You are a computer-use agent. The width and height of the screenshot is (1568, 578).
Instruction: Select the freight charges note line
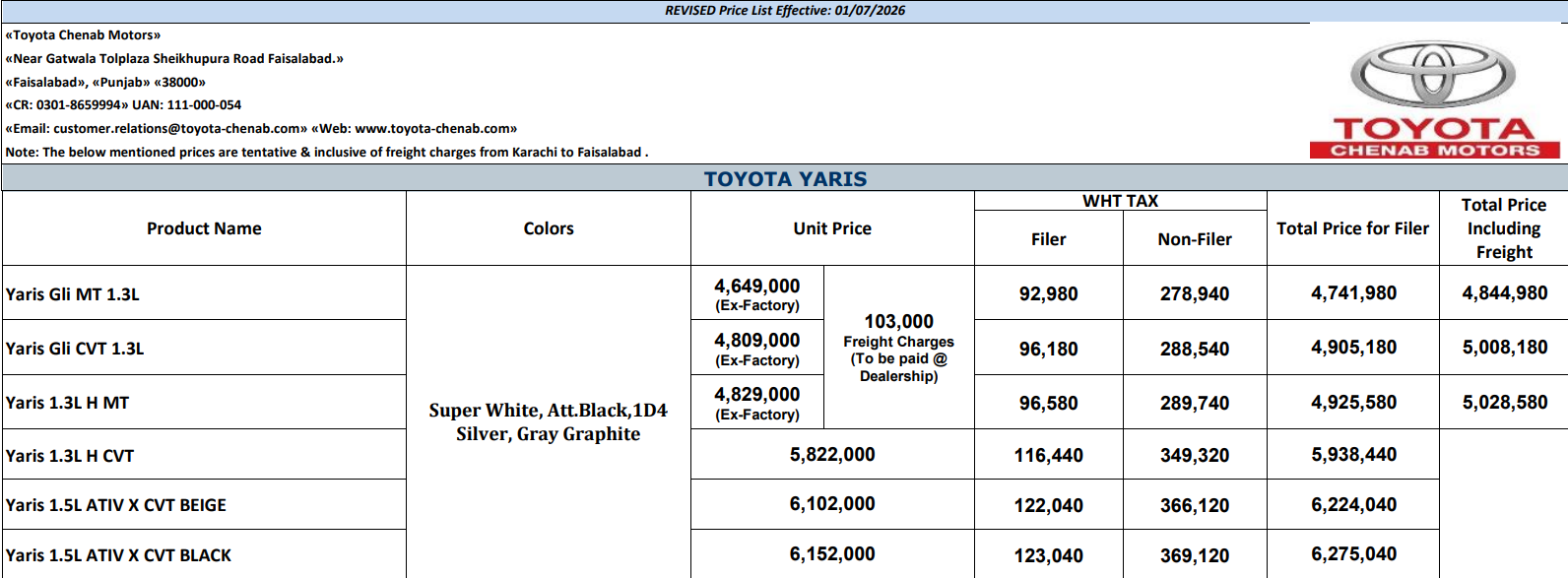coord(327,152)
